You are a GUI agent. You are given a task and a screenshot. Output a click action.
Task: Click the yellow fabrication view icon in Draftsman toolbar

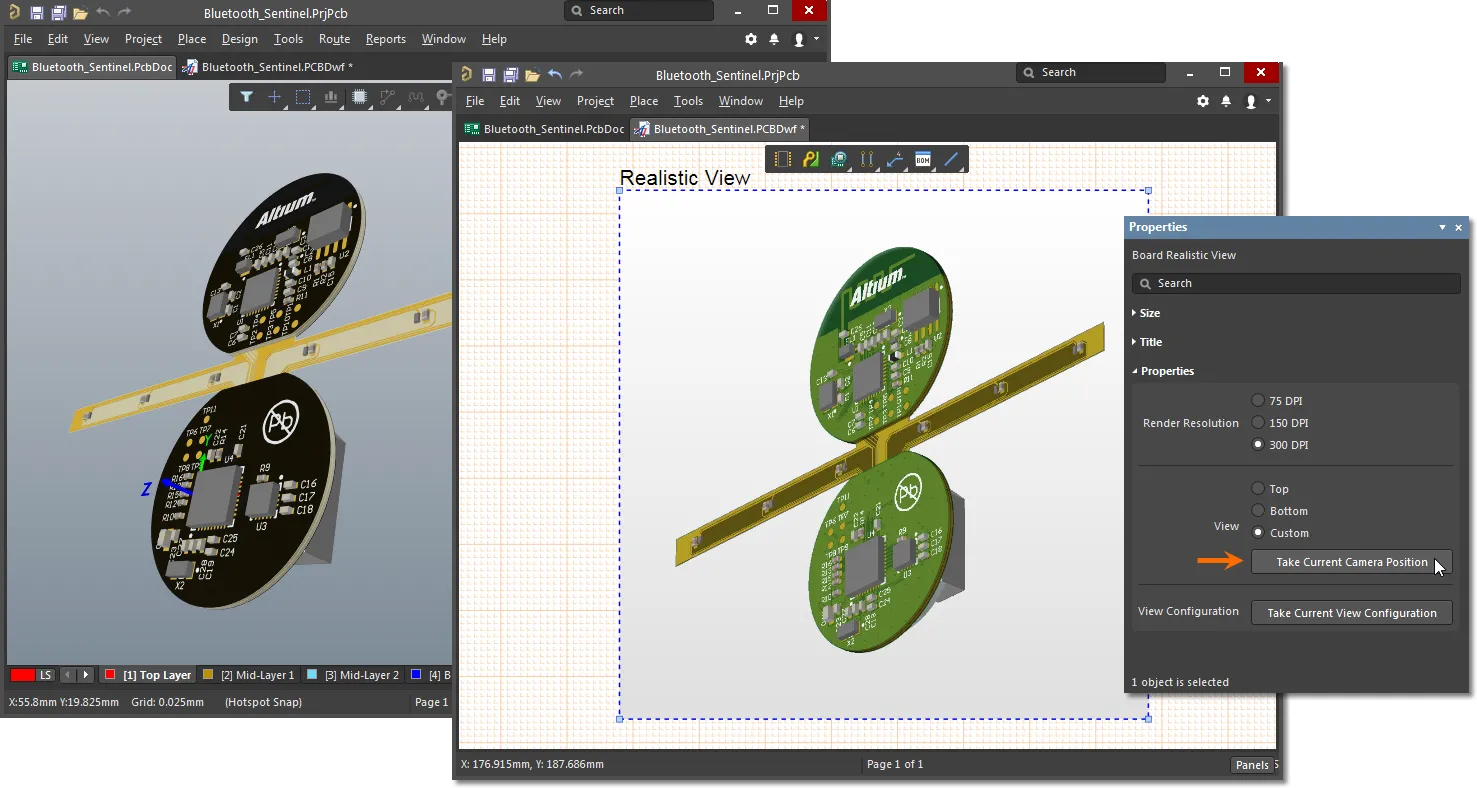[811, 159]
